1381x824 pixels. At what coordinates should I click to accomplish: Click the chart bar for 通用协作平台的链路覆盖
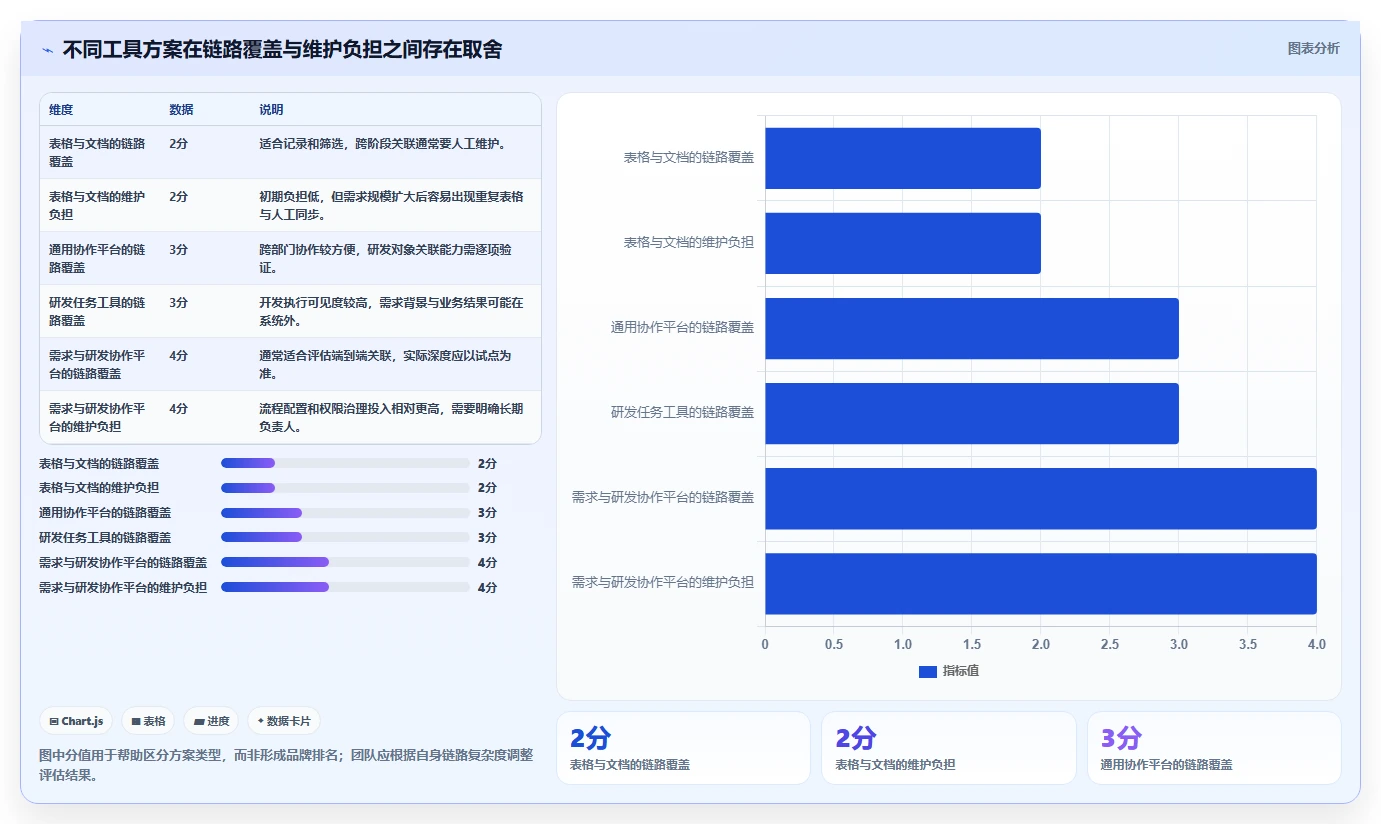[x=972, y=328]
